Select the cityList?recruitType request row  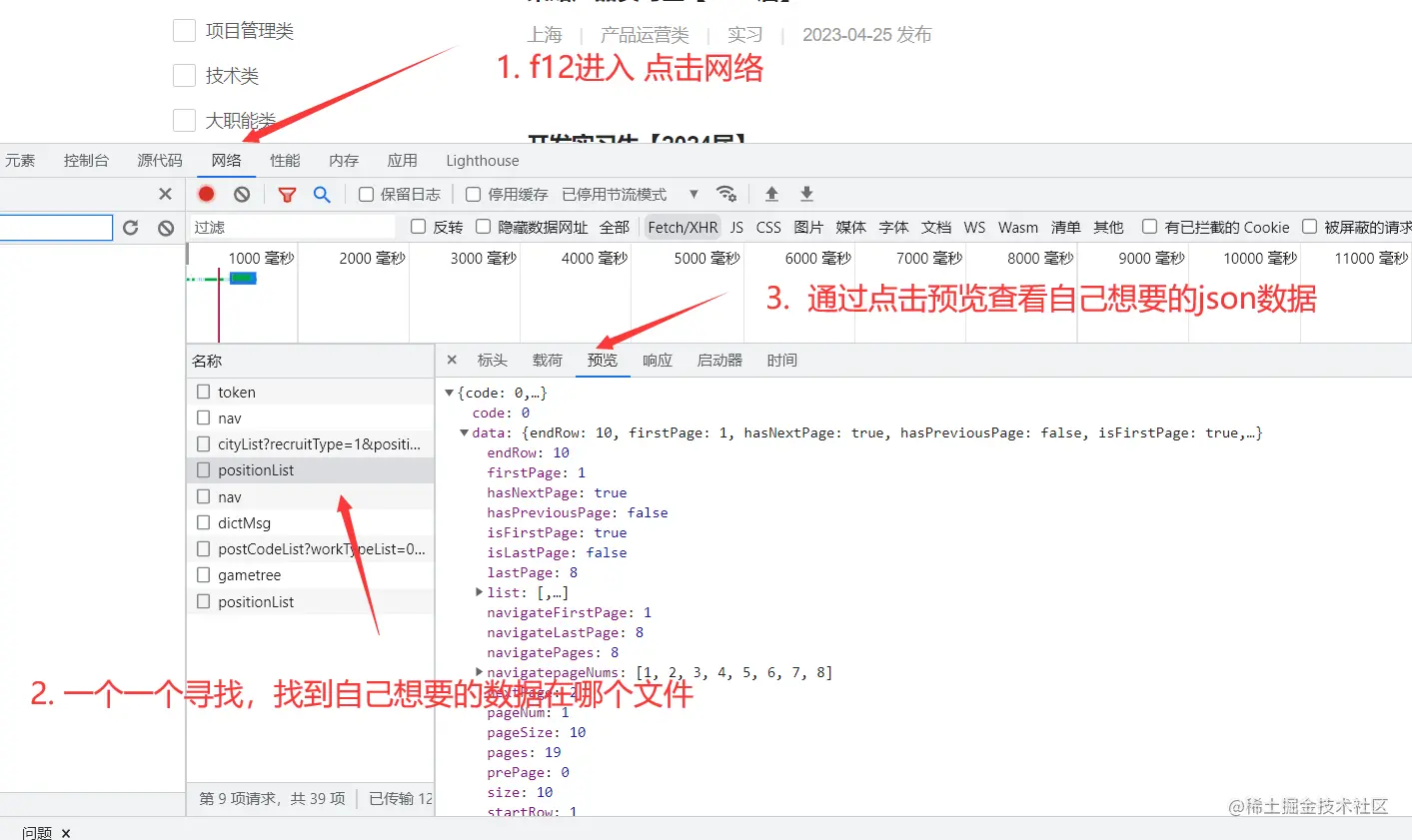tap(310, 443)
